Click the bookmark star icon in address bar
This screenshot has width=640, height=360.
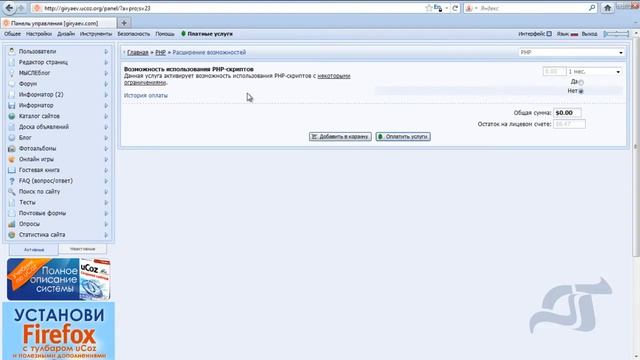tap(429, 8)
